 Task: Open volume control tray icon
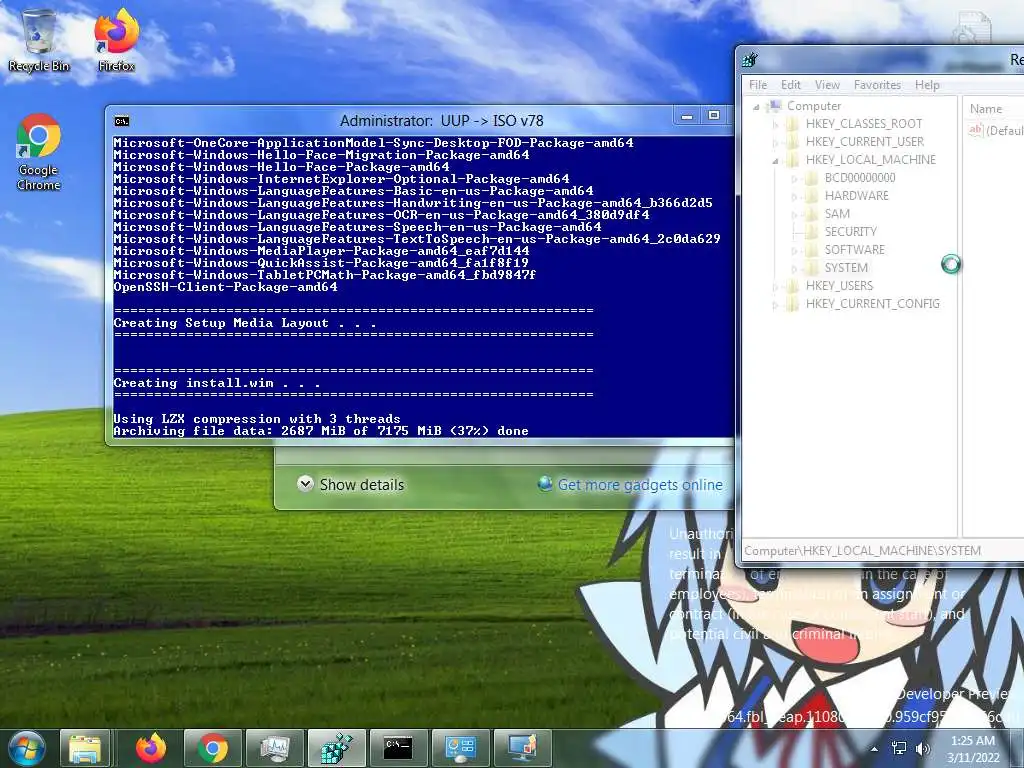923,749
